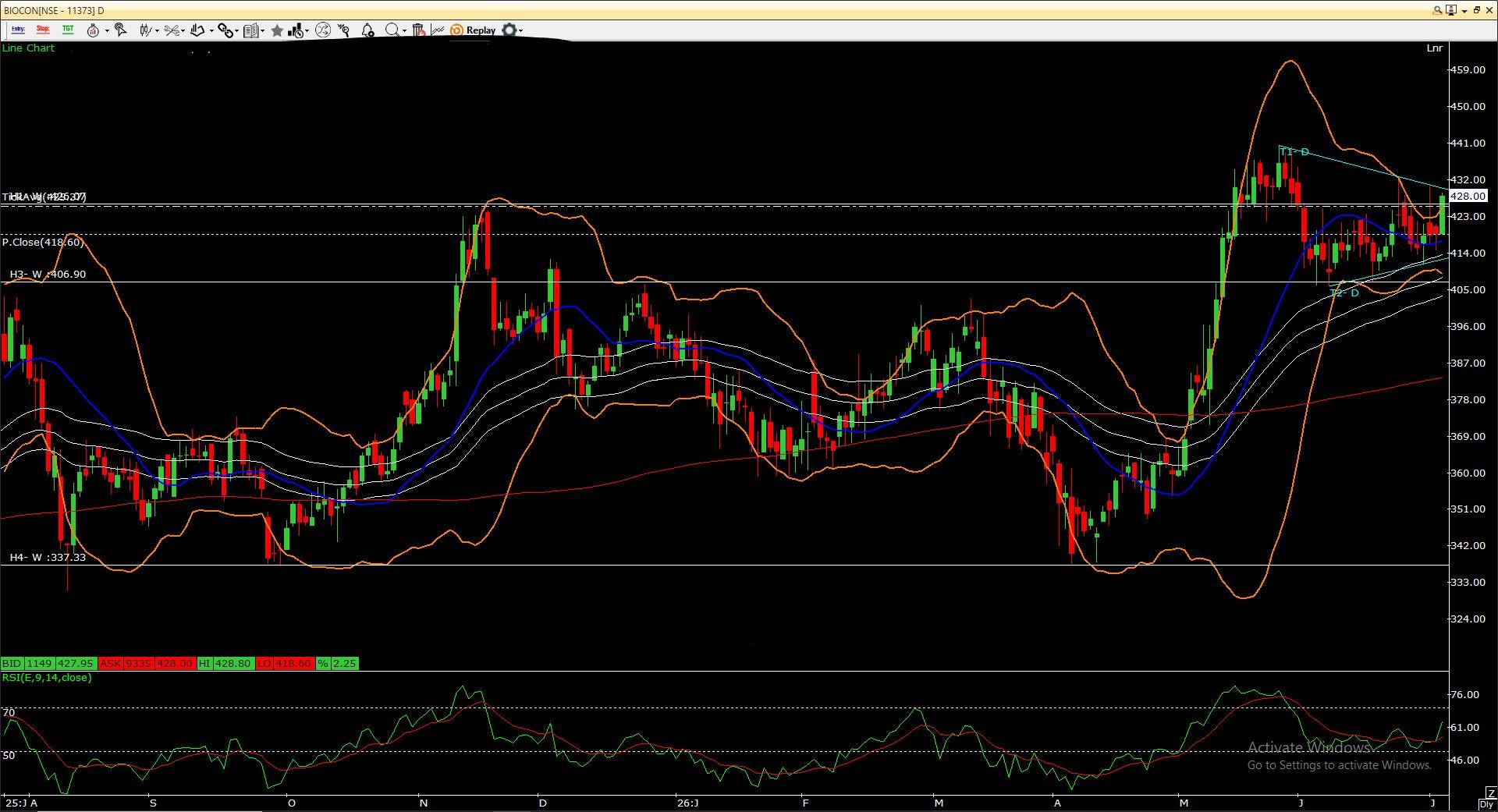Click the RSI(E,9,14,close) indicator label
This screenshot has width=1498, height=812.
click(x=47, y=677)
